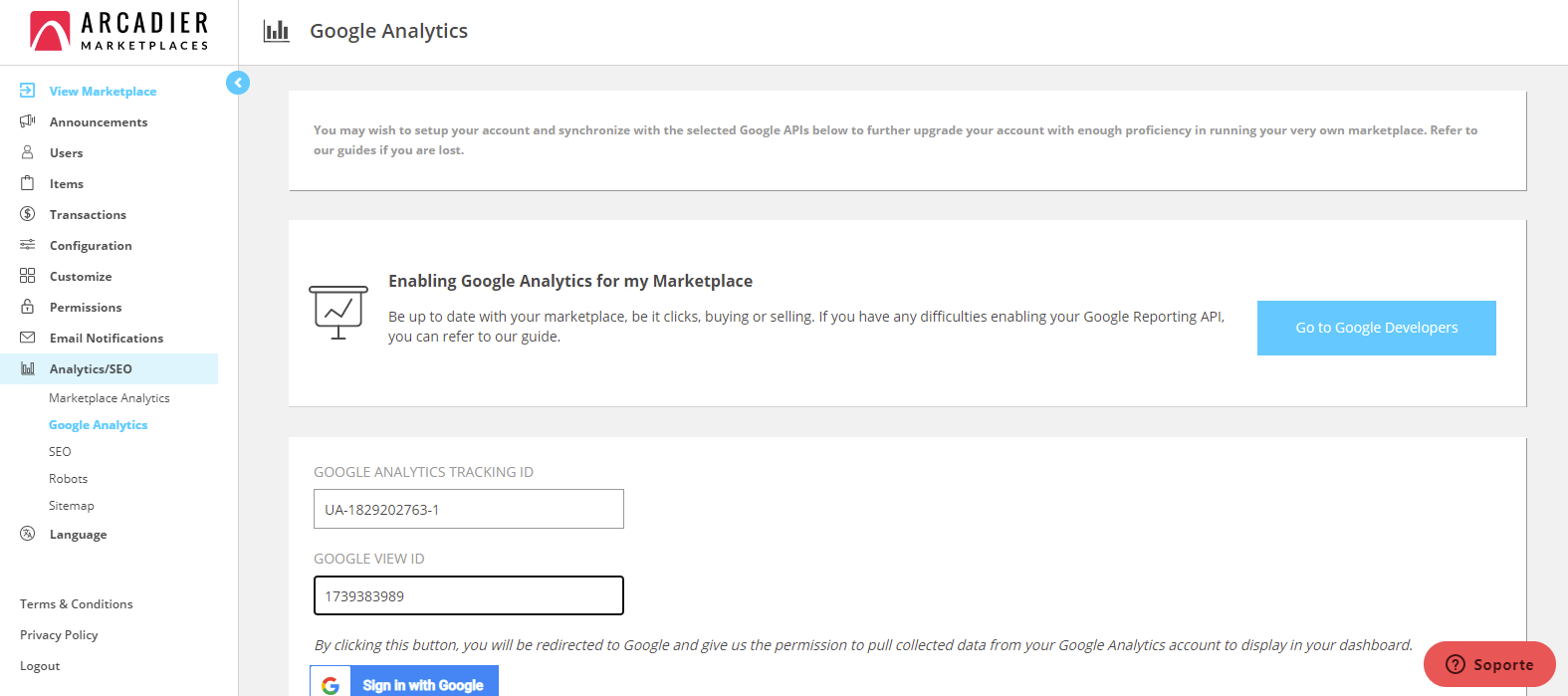Open the Robots submenu page
Screen dimensions: 1568x696
coord(68,479)
